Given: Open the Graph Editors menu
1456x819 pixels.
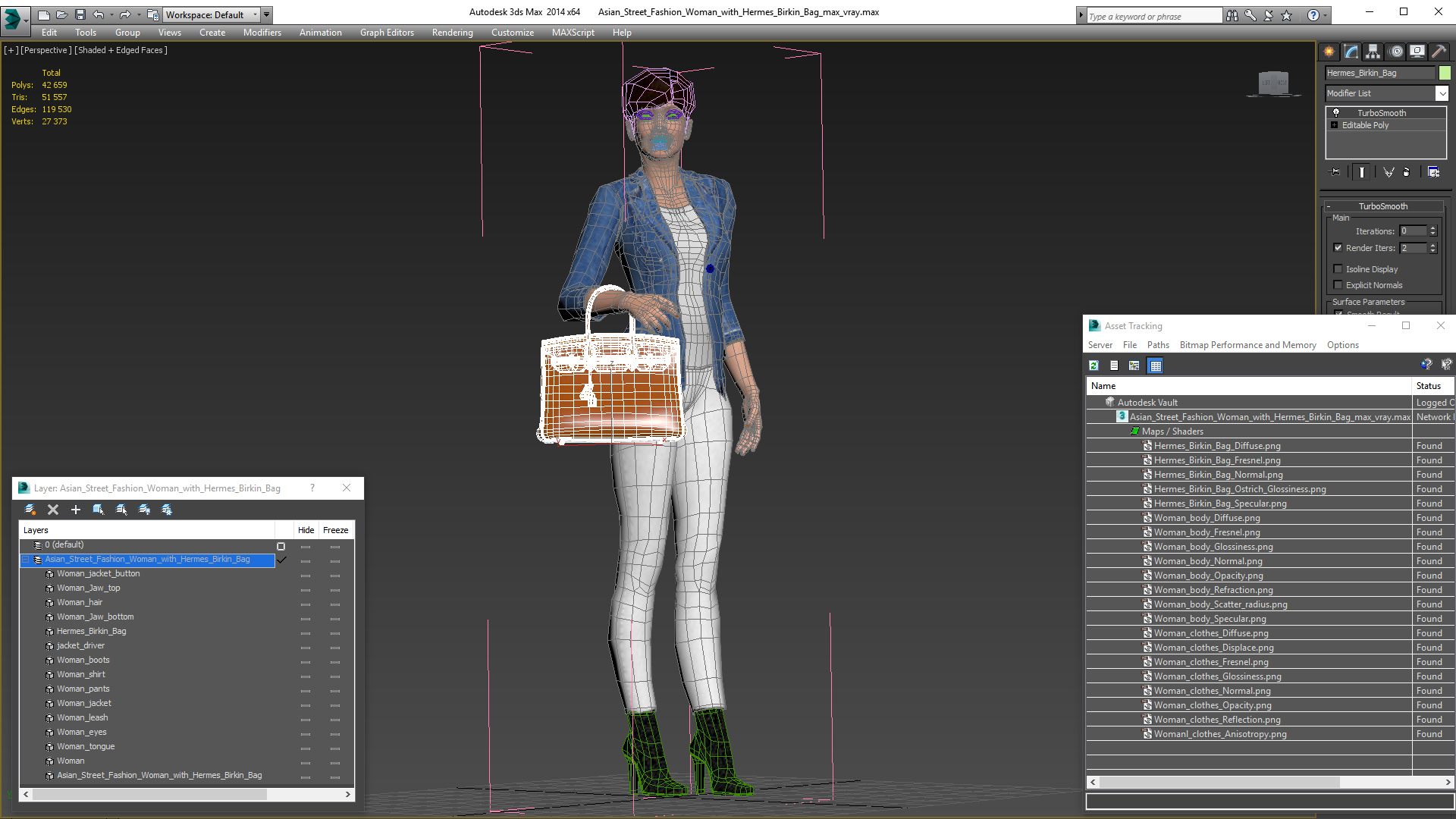Looking at the screenshot, I should coord(387,33).
